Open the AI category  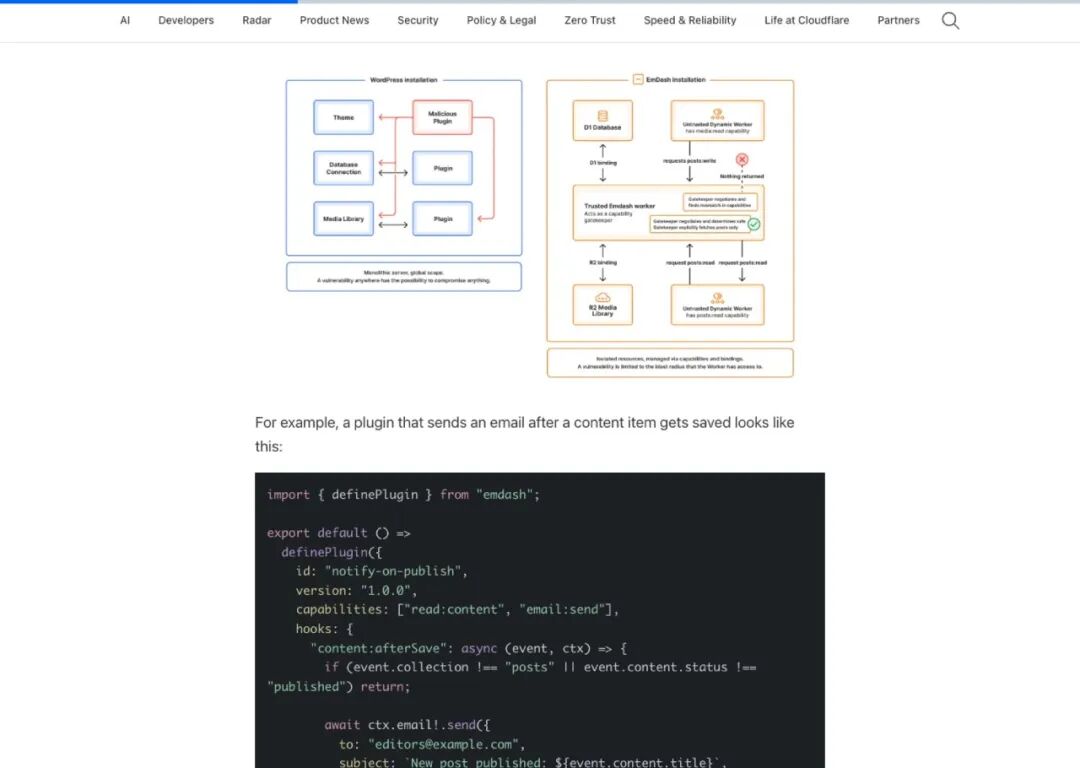coord(125,21)
